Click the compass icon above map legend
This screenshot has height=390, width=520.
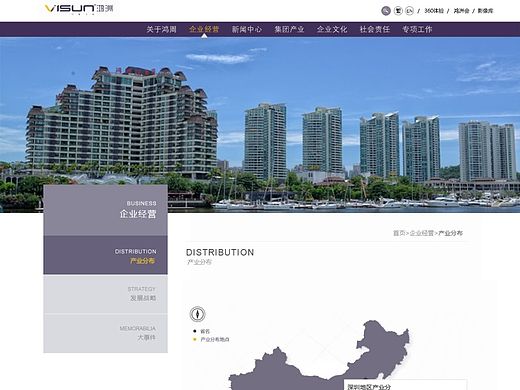coord(197,314)
